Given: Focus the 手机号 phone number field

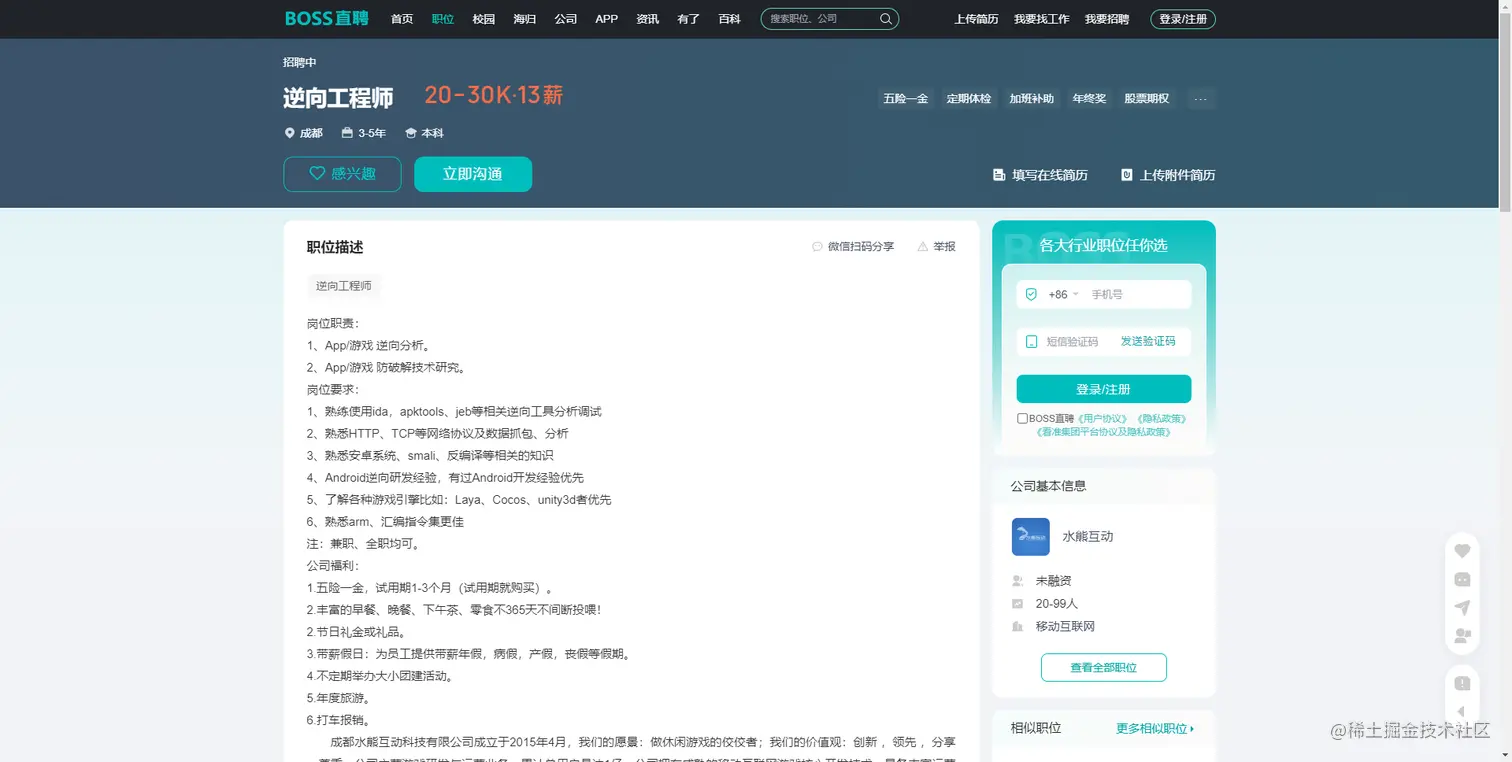Looking at the screenshot, I should tap(1138, 295).
